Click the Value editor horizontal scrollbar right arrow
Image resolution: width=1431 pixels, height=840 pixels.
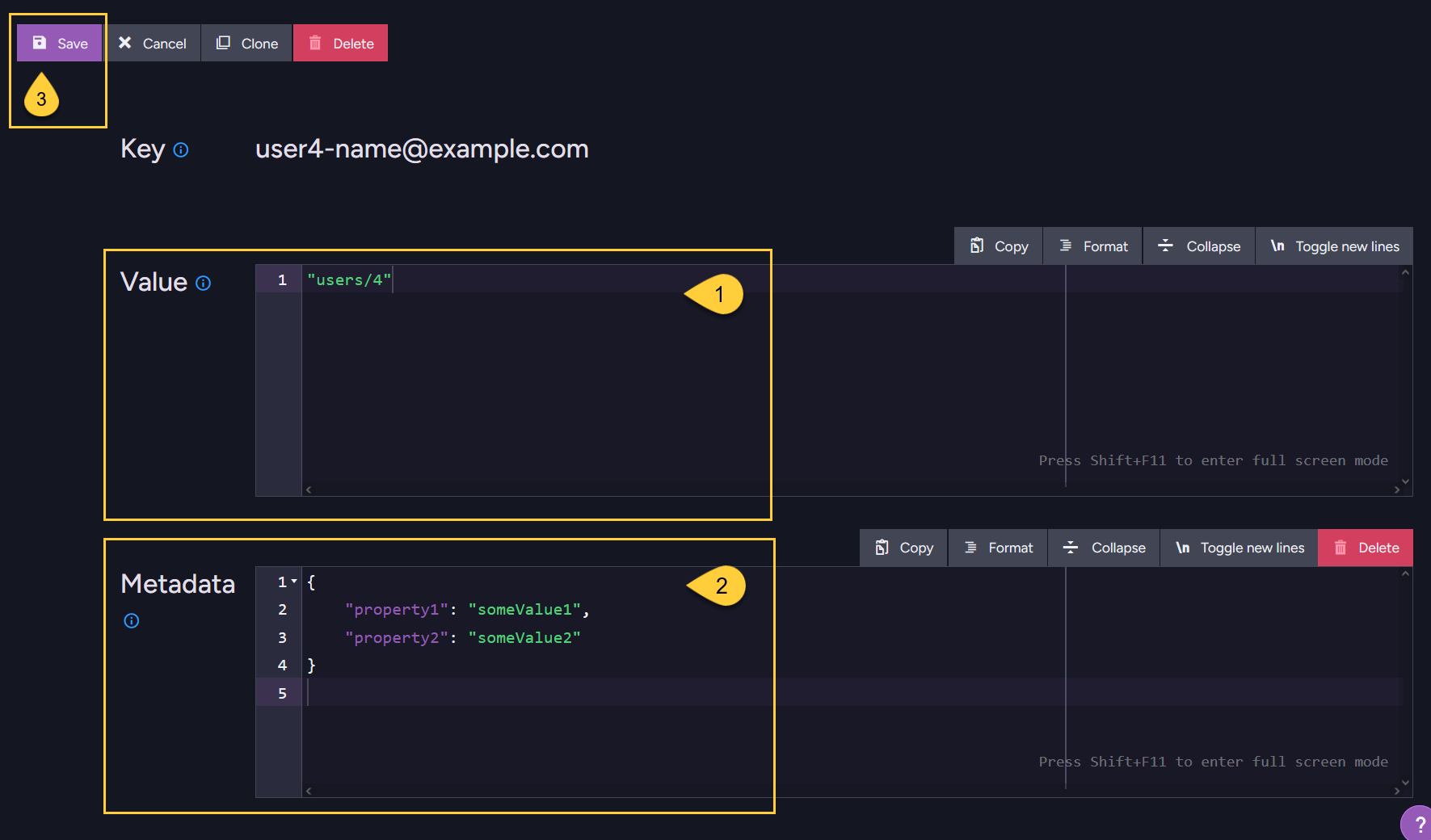pos(1397,489)
